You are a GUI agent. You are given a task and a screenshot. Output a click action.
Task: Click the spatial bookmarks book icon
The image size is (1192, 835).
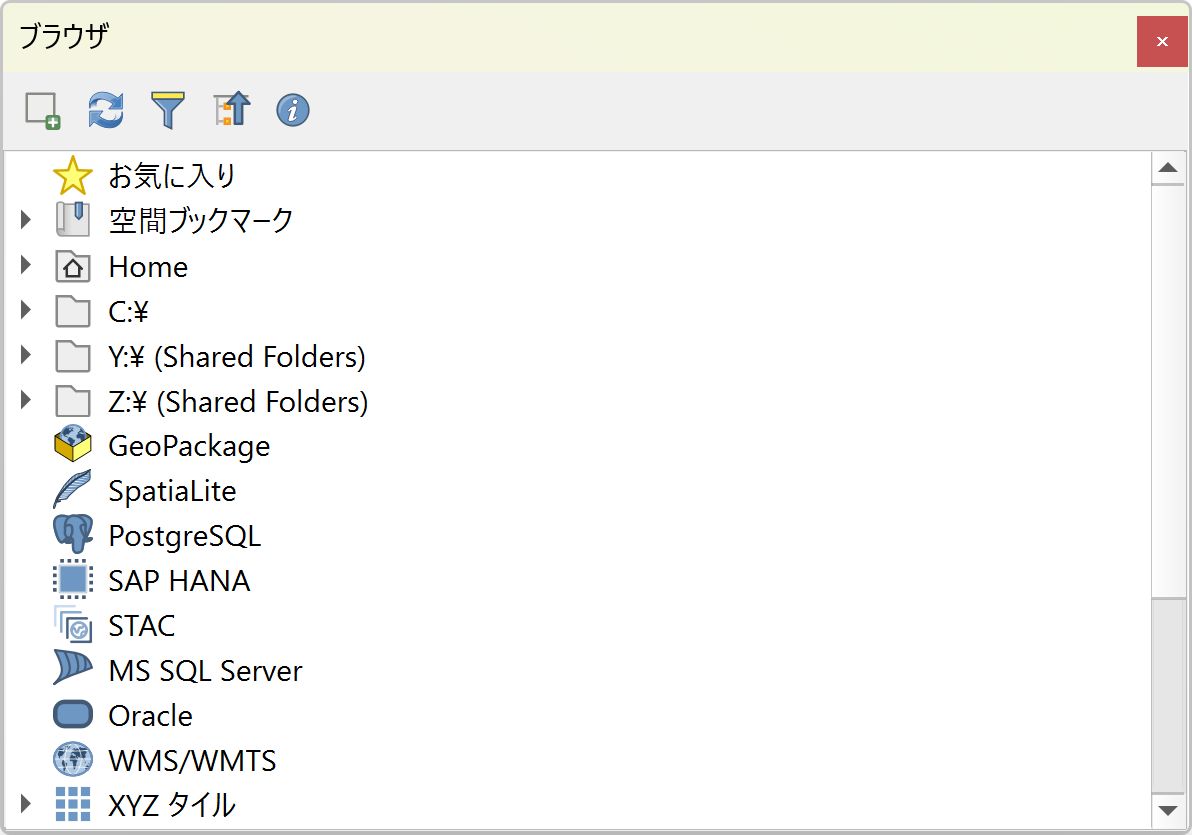73,220
